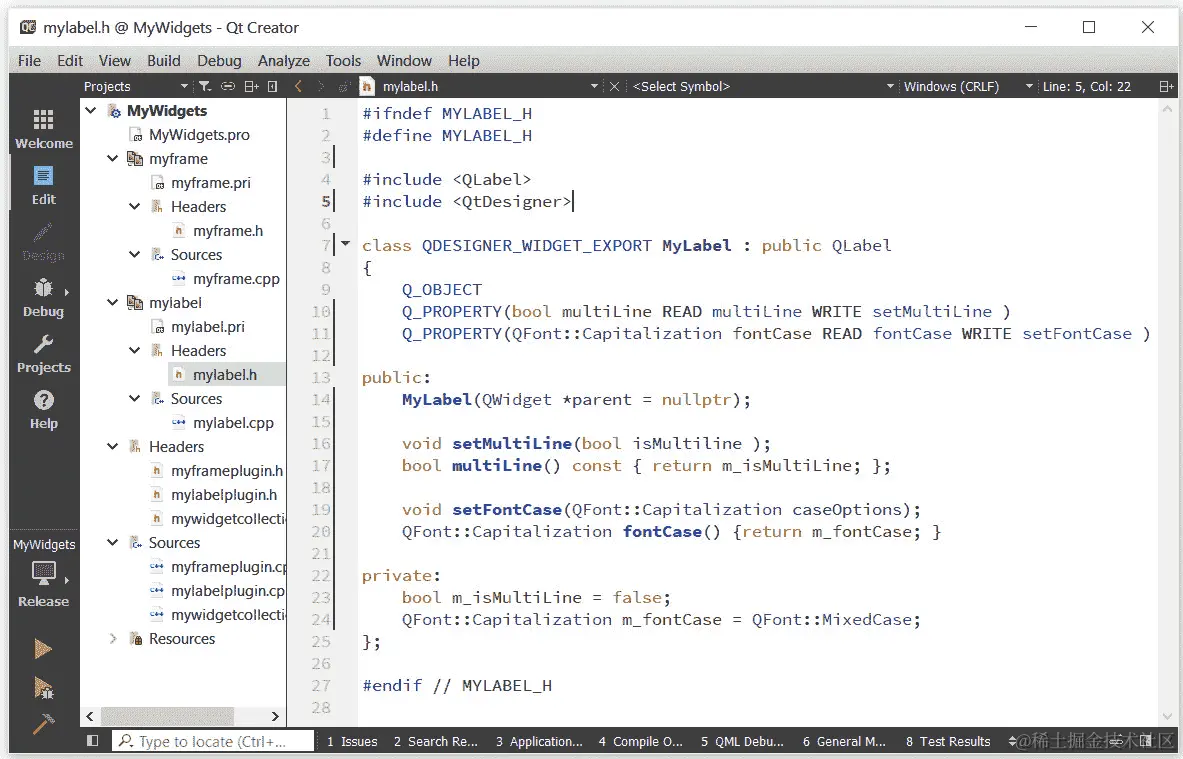
Task: Open the Window menu
Action: [404, 60]
